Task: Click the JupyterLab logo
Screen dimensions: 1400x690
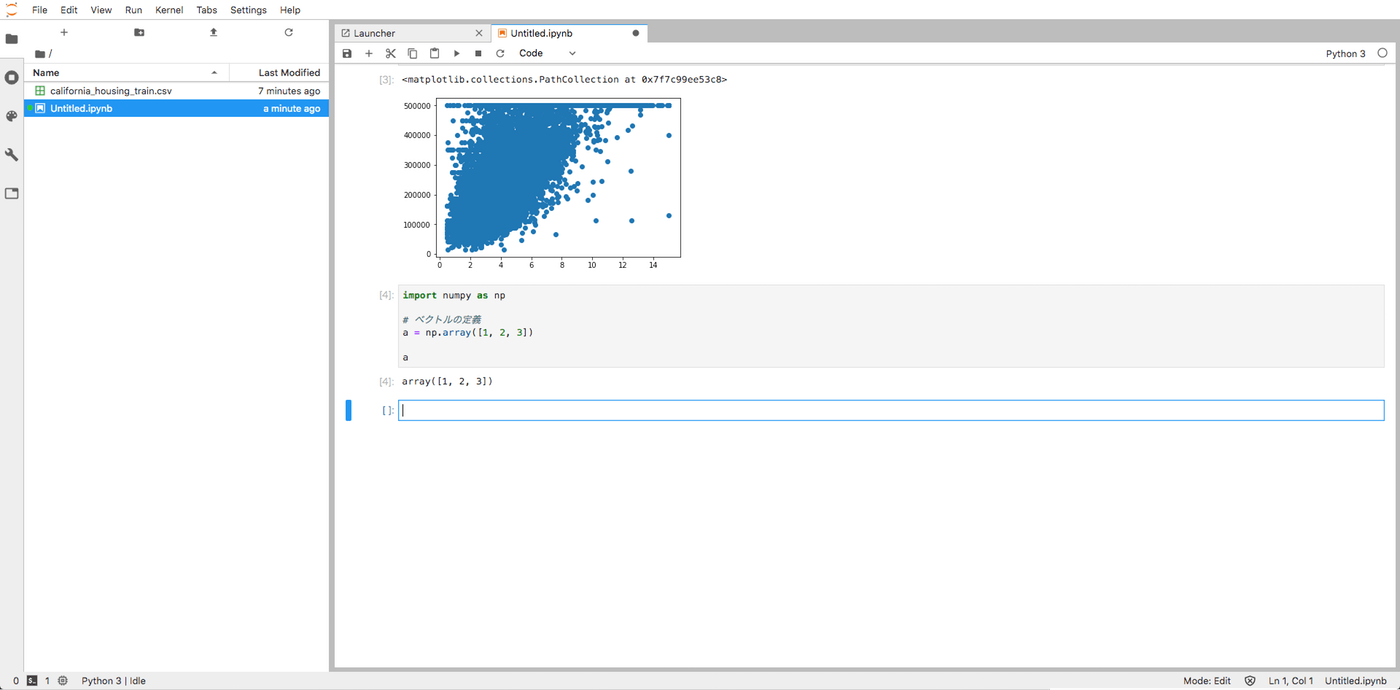Action: coord(11,10)
